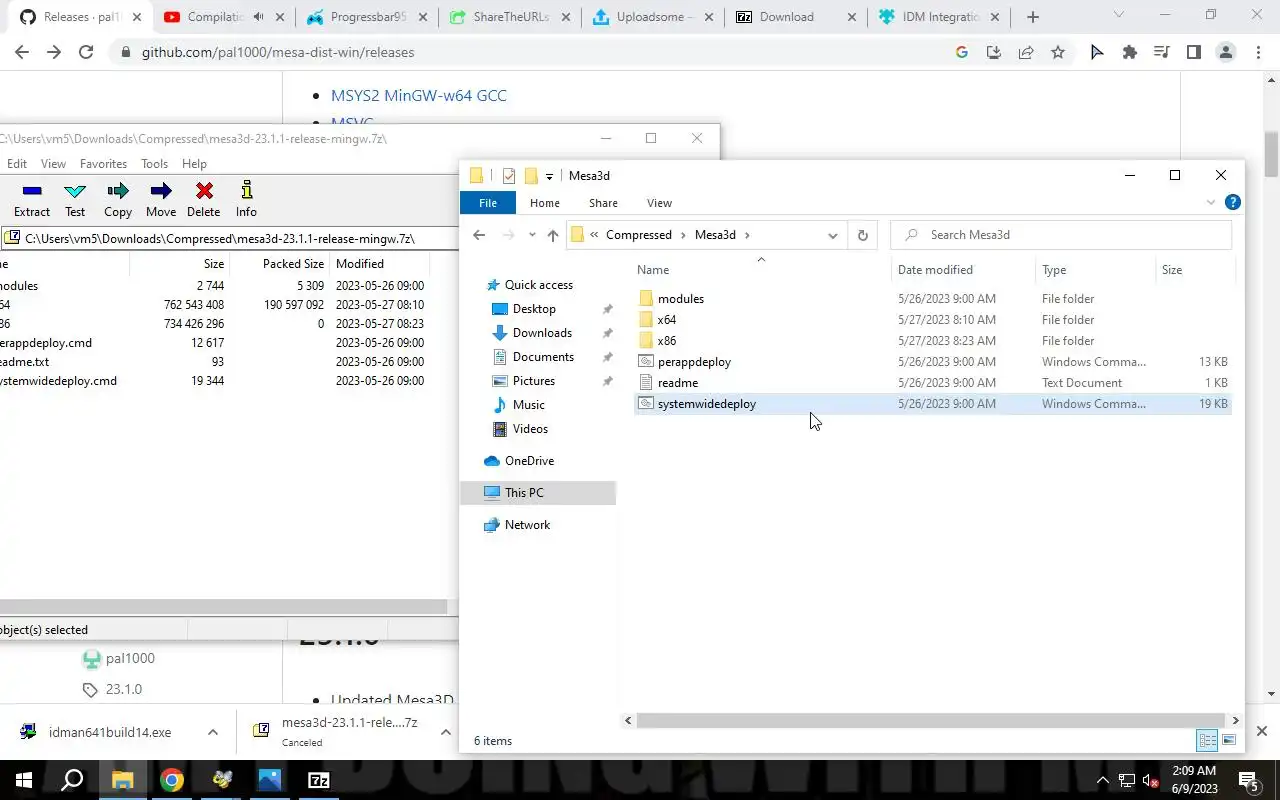This screenshot has width=1280, height=800.
Task: Show hidden system tray icons
Action: point(1103,780)
